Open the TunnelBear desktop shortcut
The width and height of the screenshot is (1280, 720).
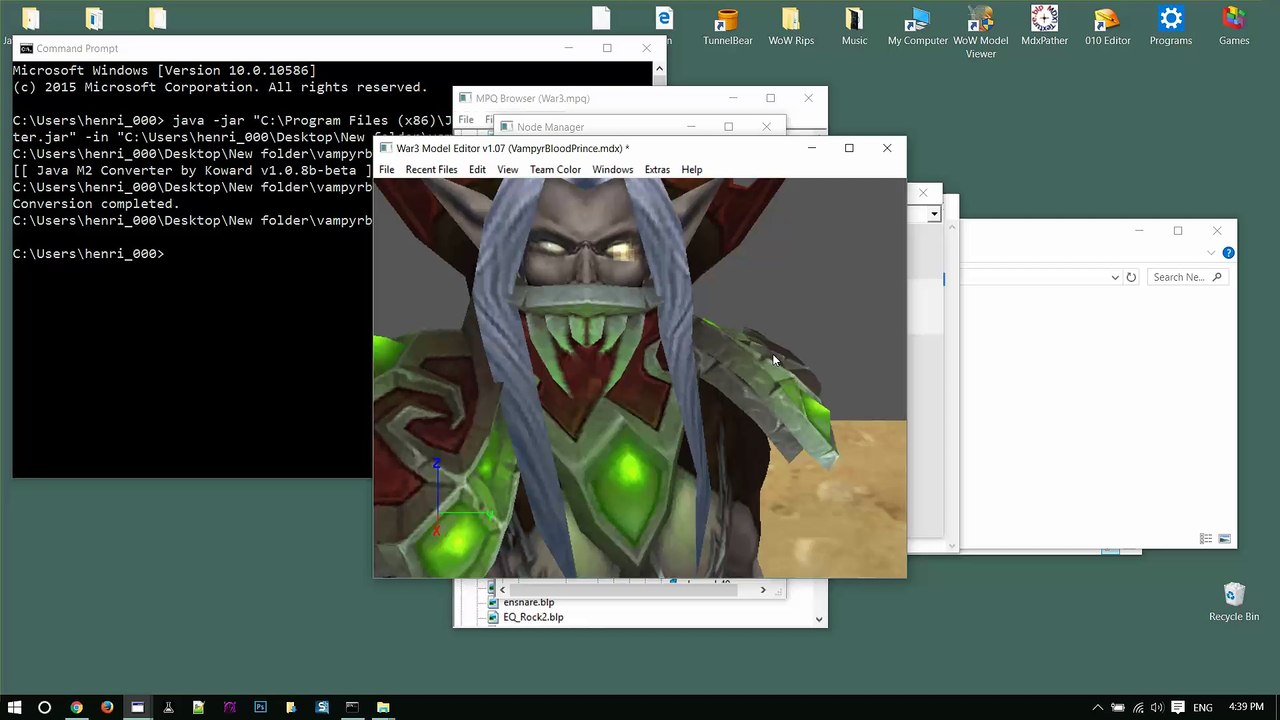(x=727, y=27)
